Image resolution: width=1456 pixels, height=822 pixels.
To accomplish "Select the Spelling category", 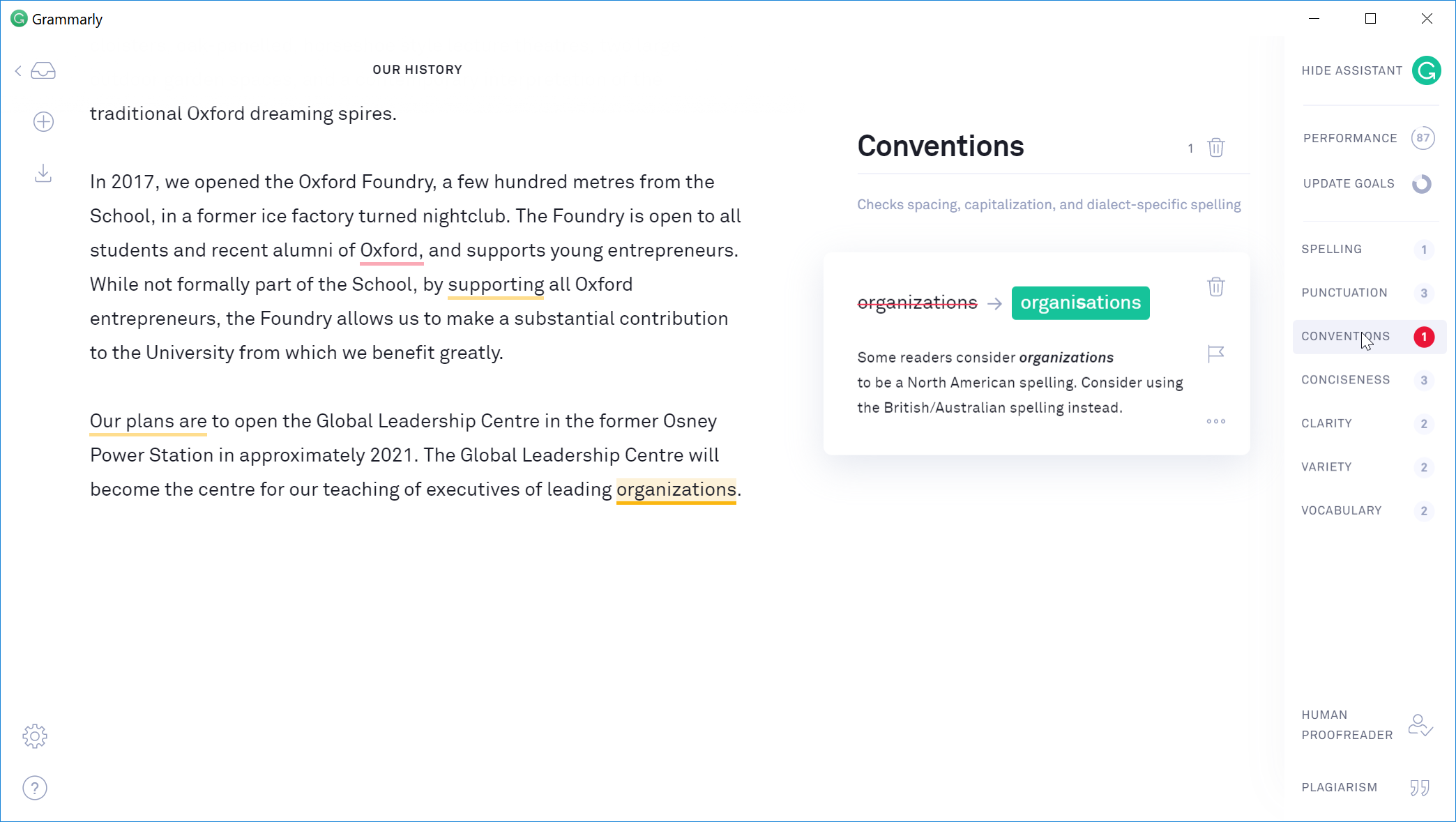I will [x=1369, y=250].
